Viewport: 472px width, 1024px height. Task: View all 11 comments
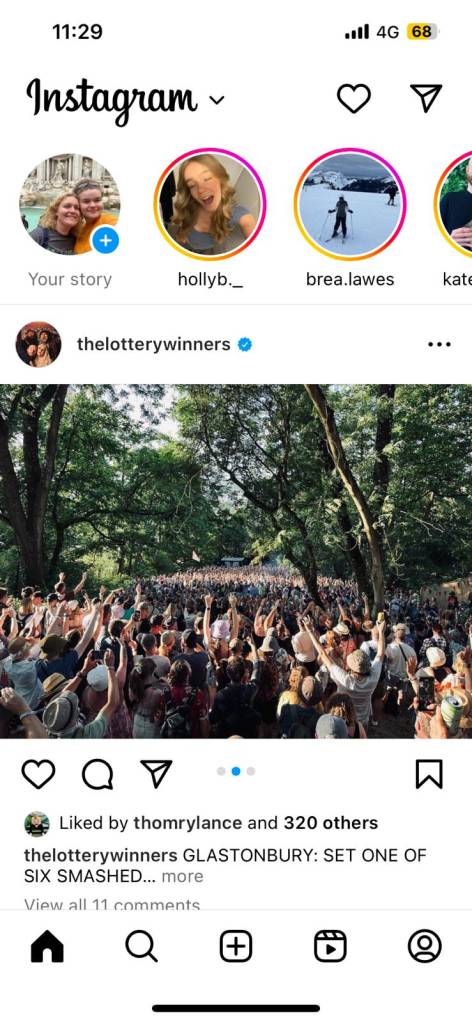(x=112, y=904)
